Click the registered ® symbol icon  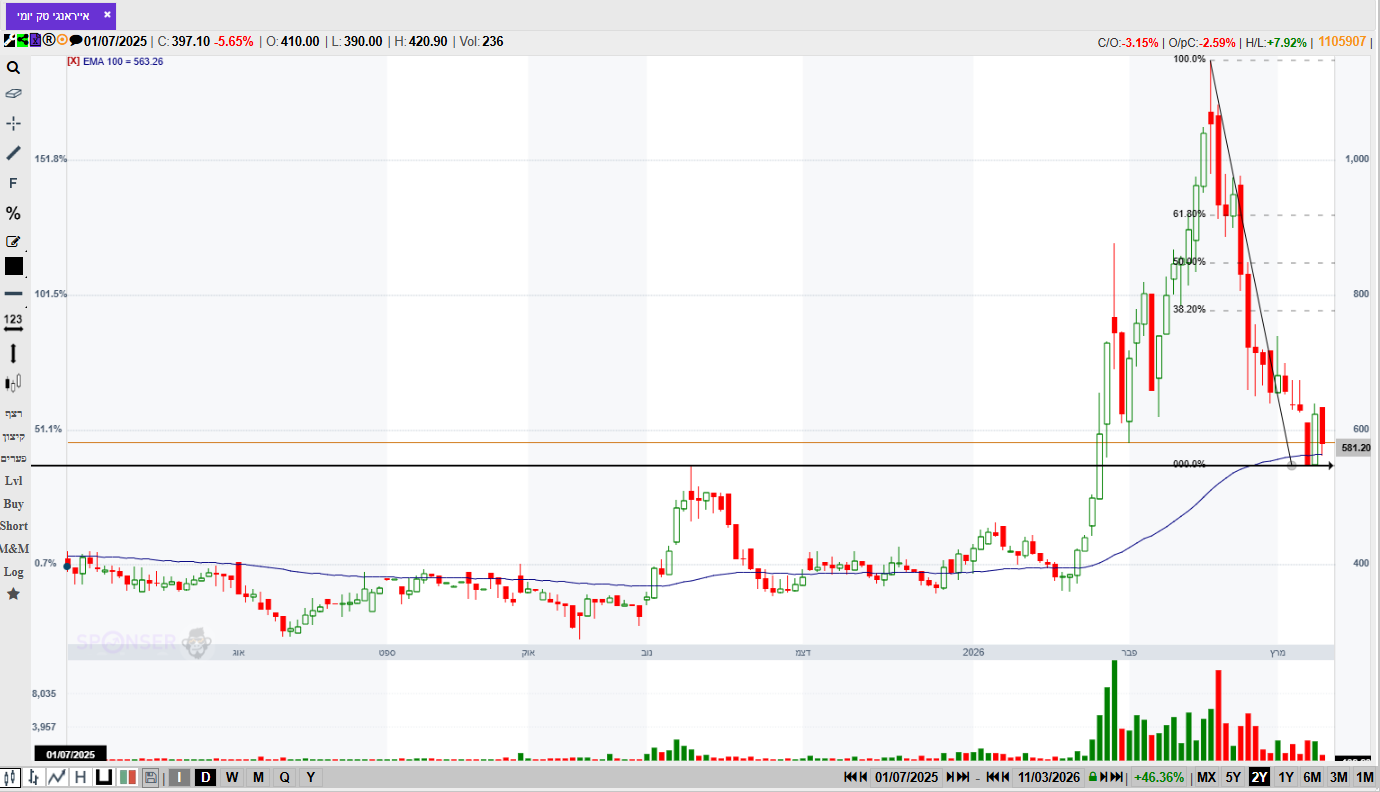[x=48, y=41]
